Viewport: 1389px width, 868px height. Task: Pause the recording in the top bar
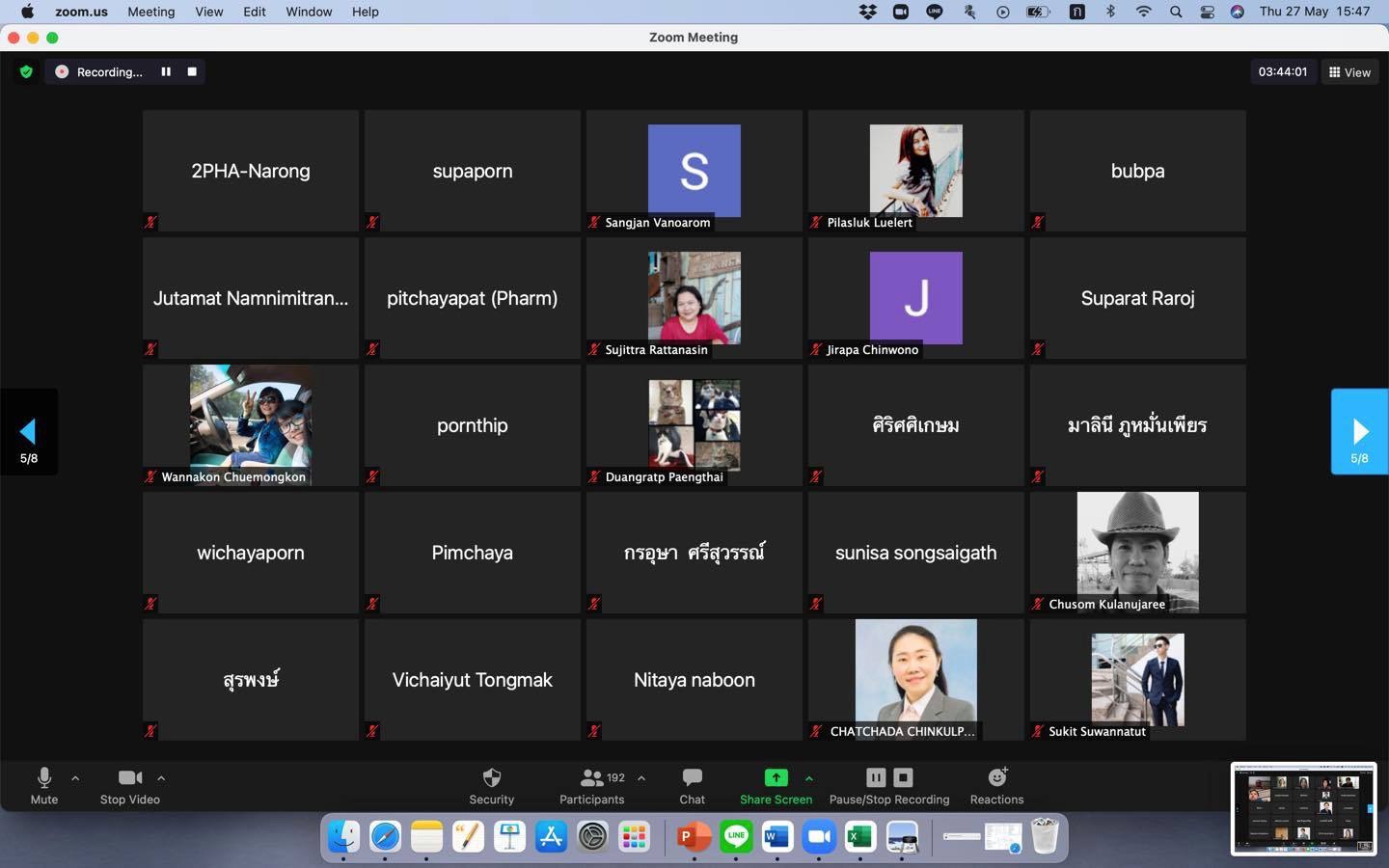166,71
